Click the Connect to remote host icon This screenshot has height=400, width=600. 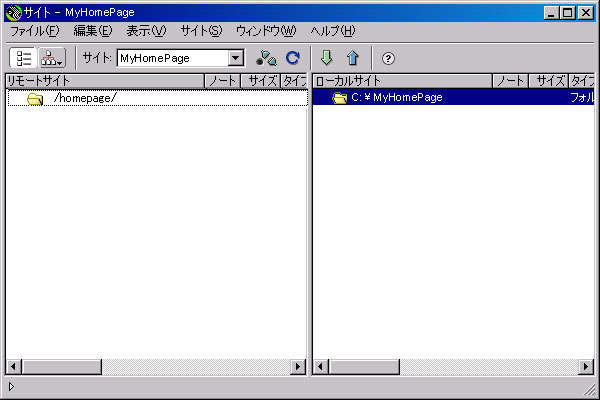[x=266, y=58]
